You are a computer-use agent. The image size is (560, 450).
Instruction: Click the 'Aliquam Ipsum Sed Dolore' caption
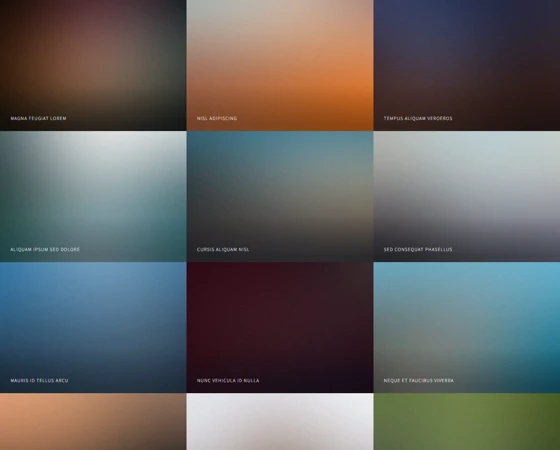[x=45, y=249]
